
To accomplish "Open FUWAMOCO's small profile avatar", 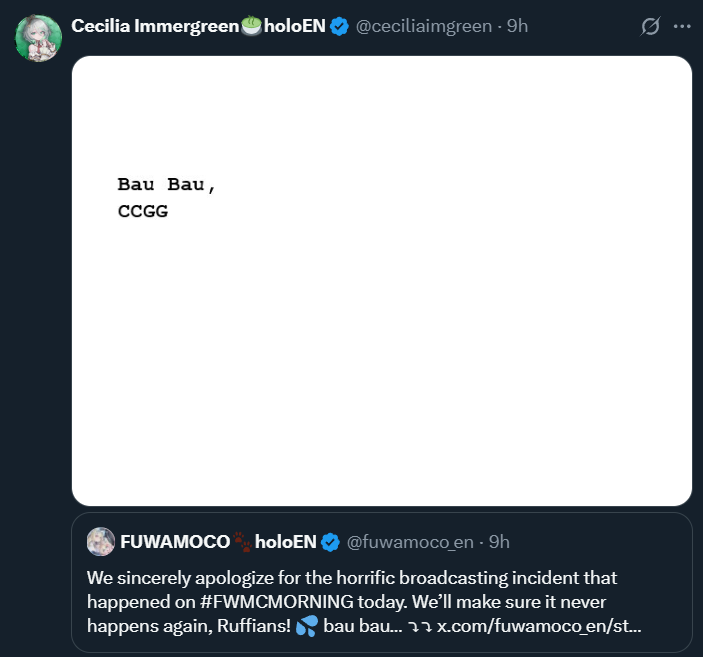I will pos(100,542).
